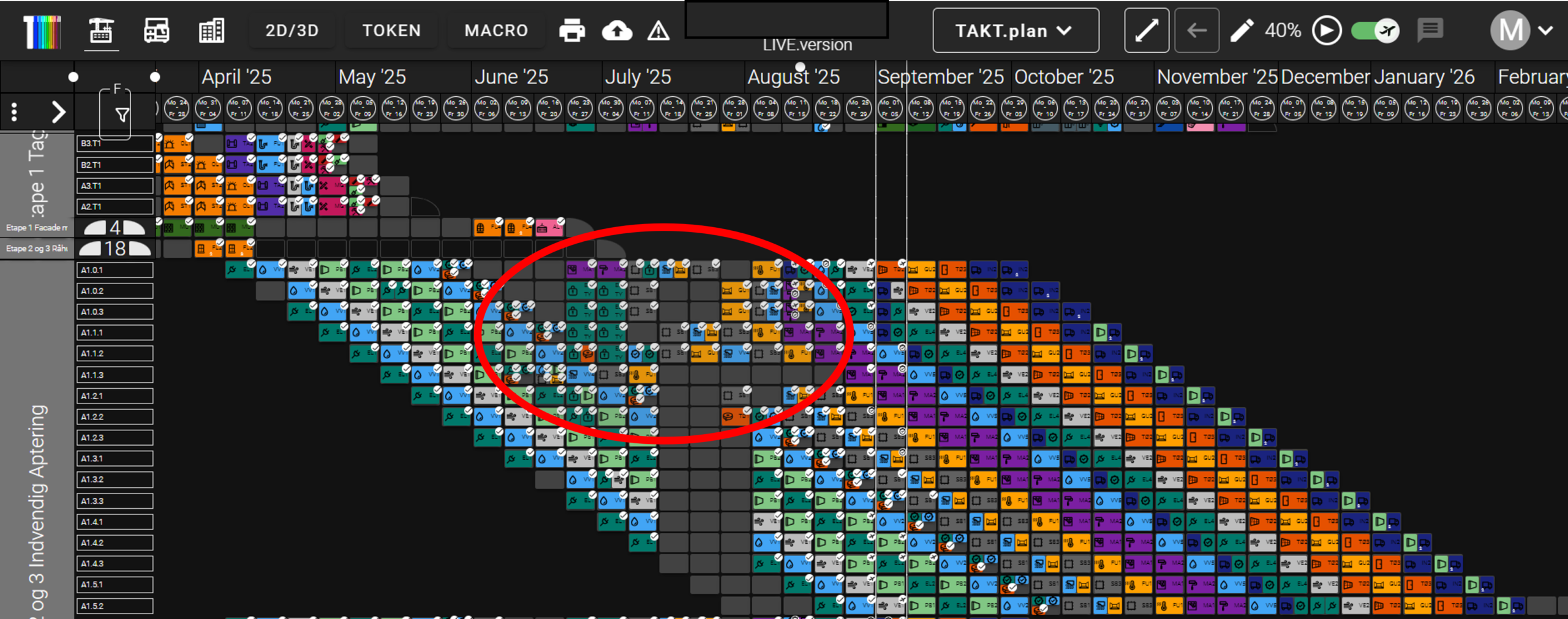Click the LIVE.version label
Screen dimensions: 1568x619
(807, 45)
